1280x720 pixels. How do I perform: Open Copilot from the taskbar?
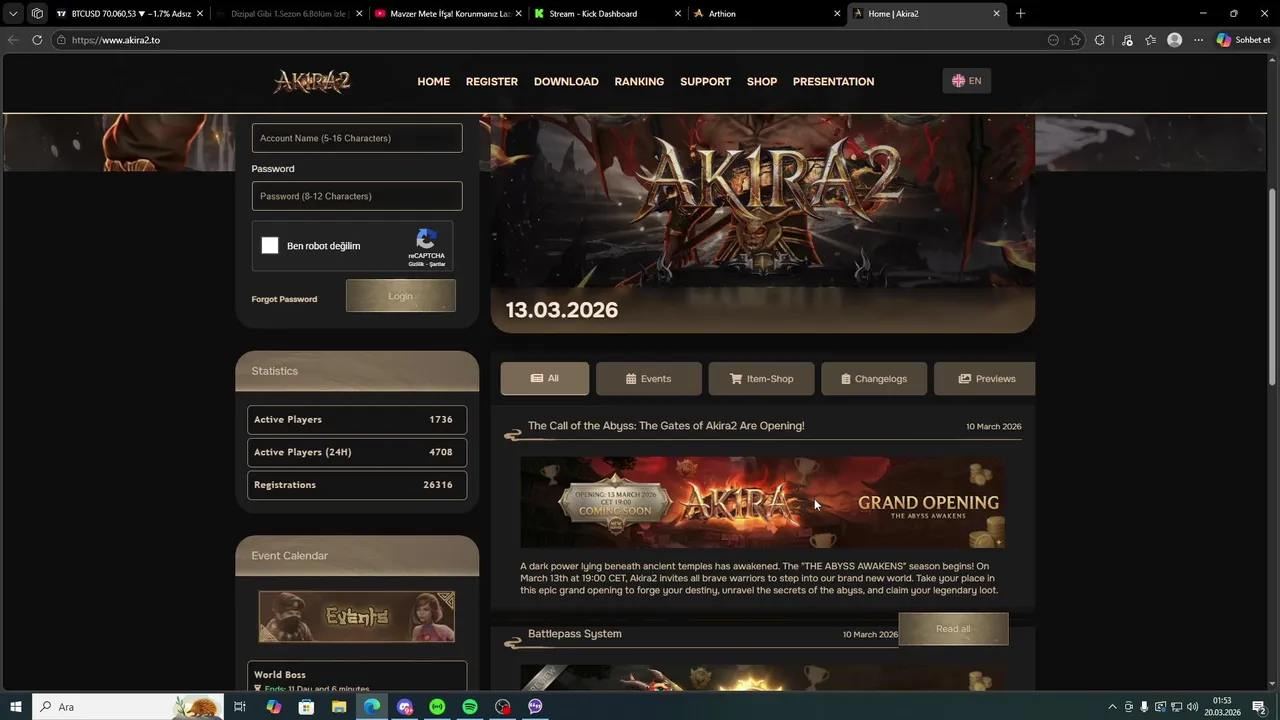[x=273, y=707]
